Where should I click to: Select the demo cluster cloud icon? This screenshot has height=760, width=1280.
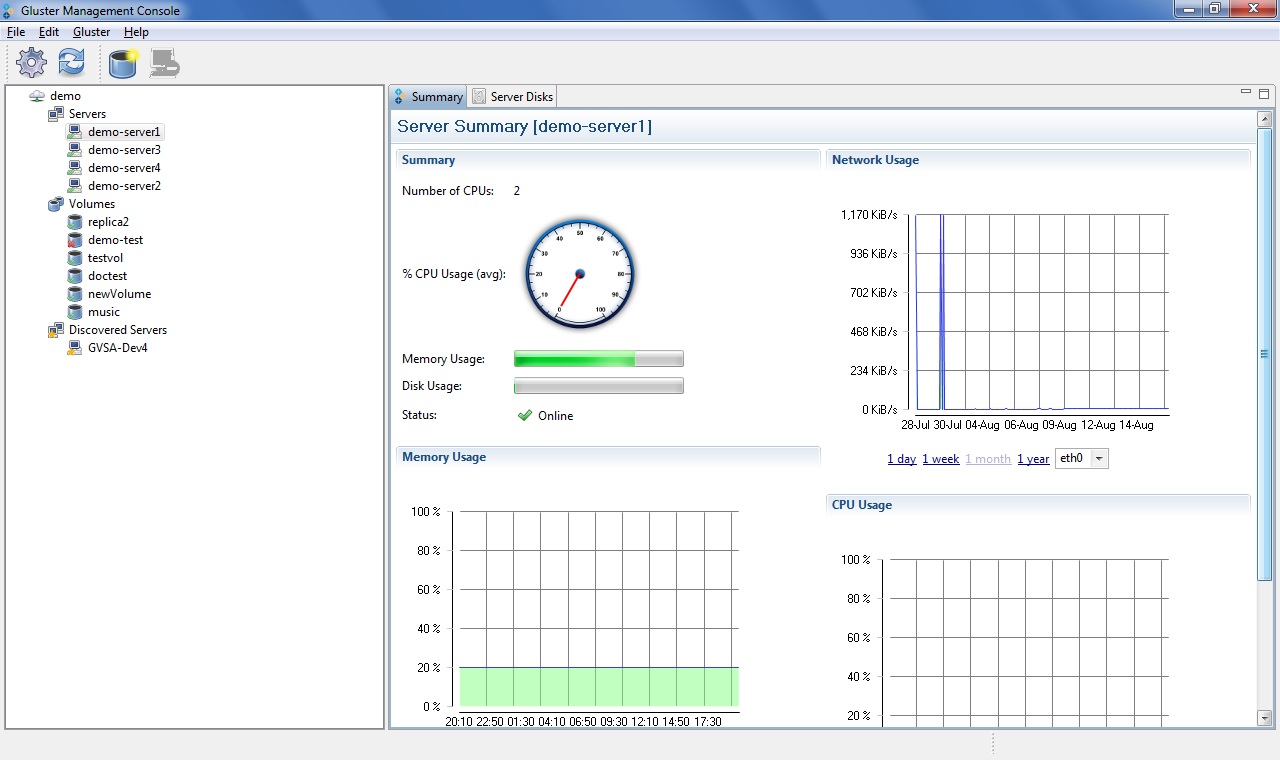click(37, 96)
